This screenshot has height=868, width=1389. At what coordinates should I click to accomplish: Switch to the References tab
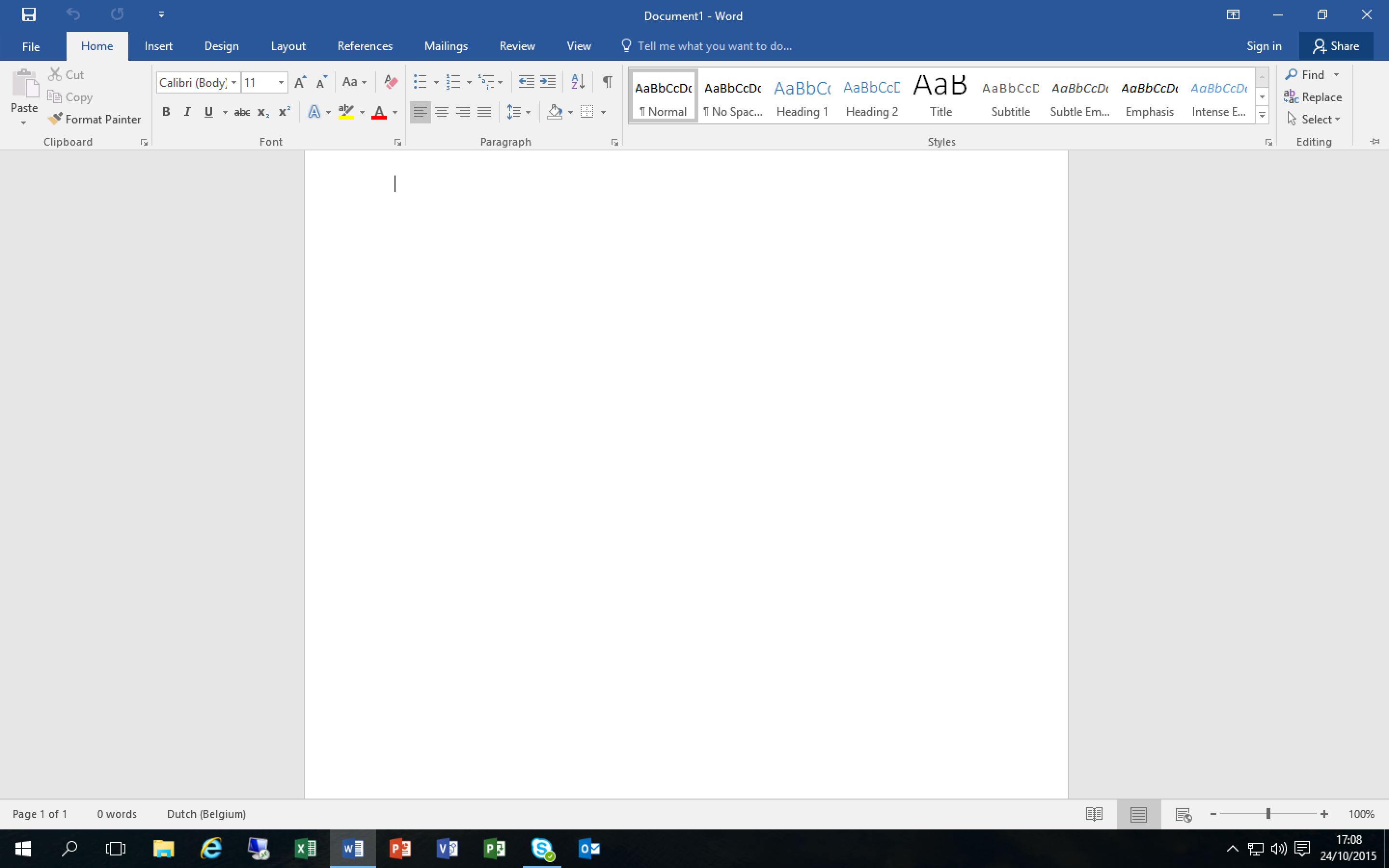point(365,46)
